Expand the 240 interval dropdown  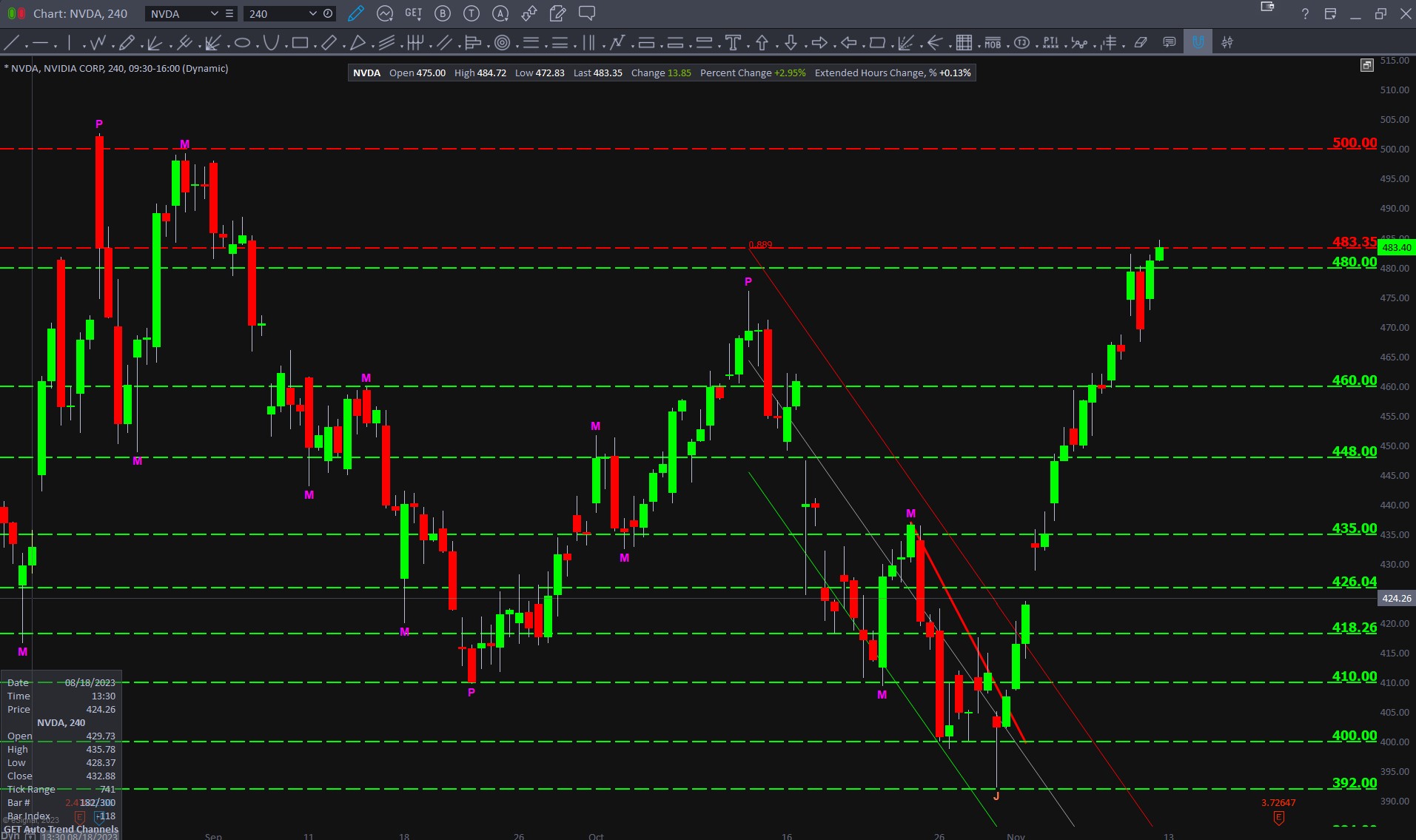point(312,13)
